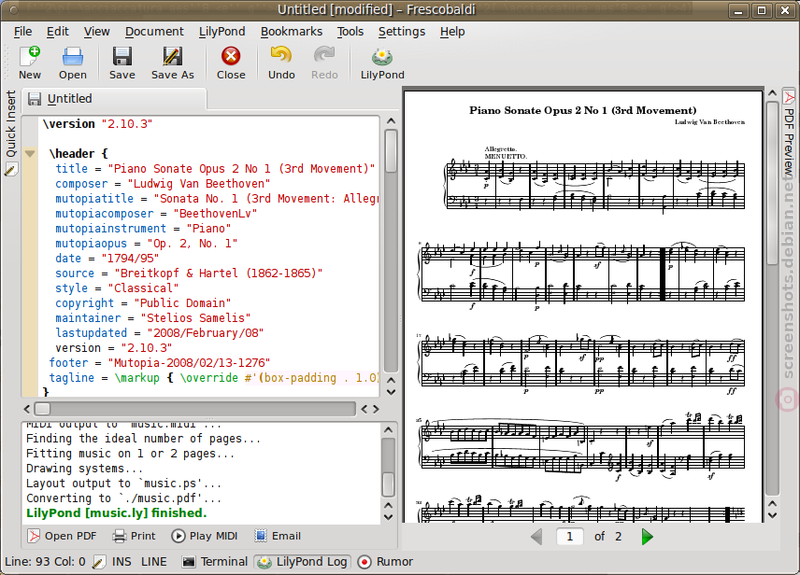The height and width of the screenshot is (575, 800).
Task: Click log panel scroll up arrow
Action: tap(388, 430)
